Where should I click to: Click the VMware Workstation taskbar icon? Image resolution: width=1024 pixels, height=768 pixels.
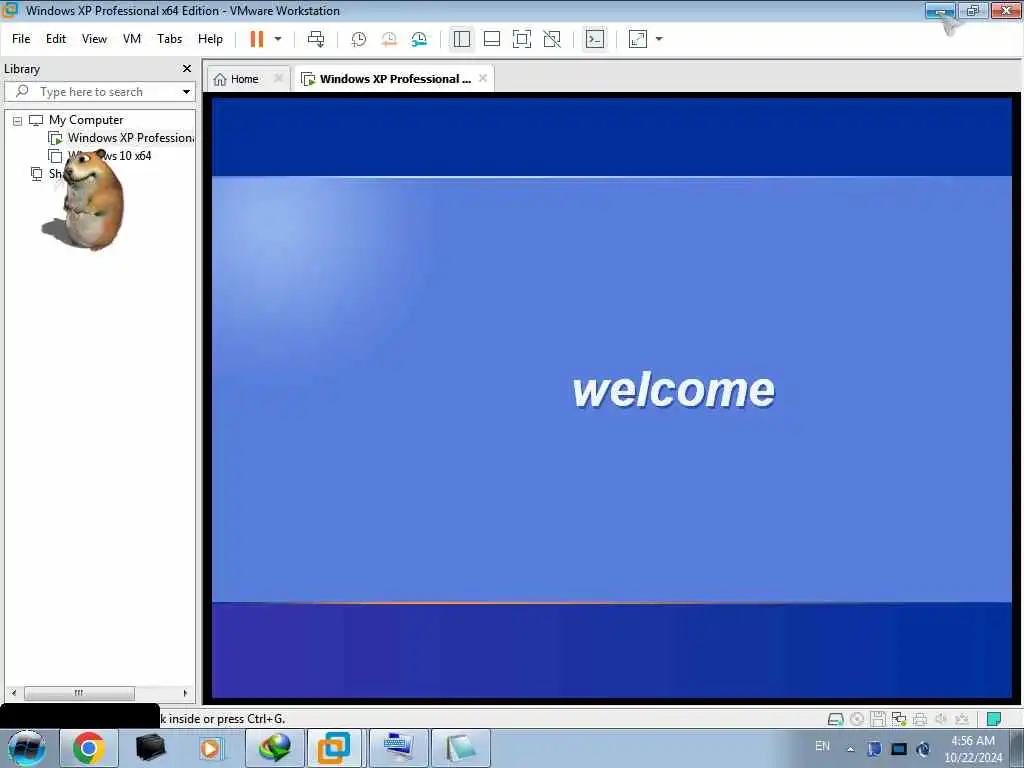[x=334, y=748]
